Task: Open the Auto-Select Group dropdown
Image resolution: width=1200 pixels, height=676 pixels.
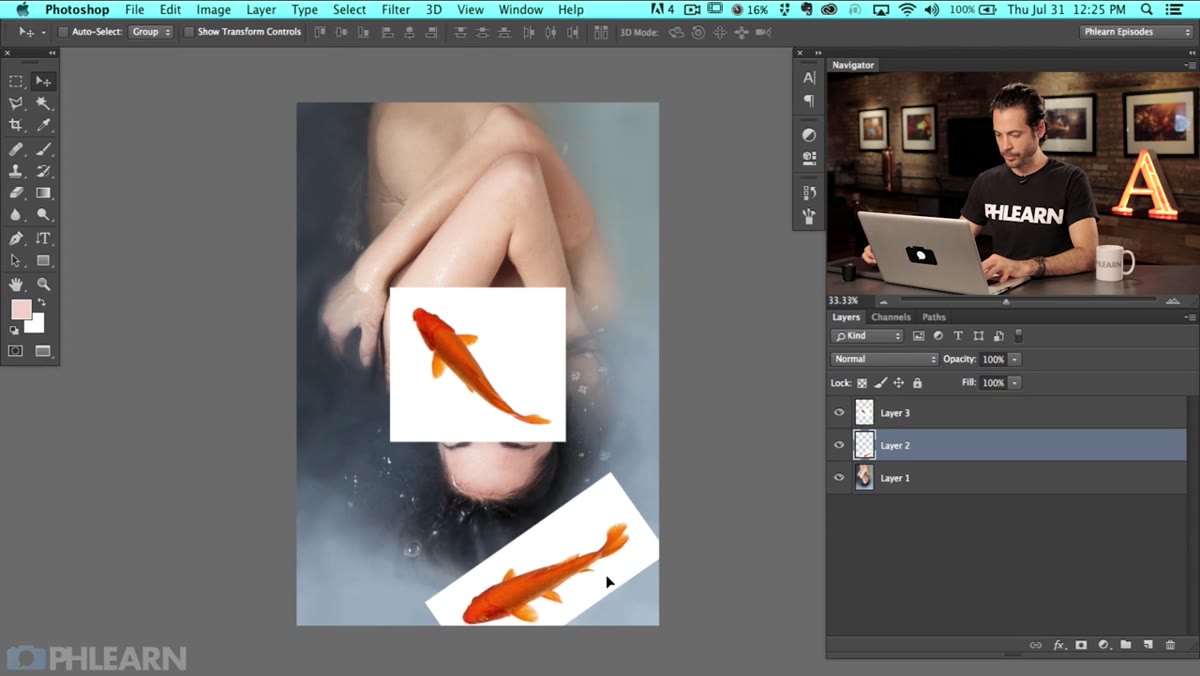Action: pos(150,32)
